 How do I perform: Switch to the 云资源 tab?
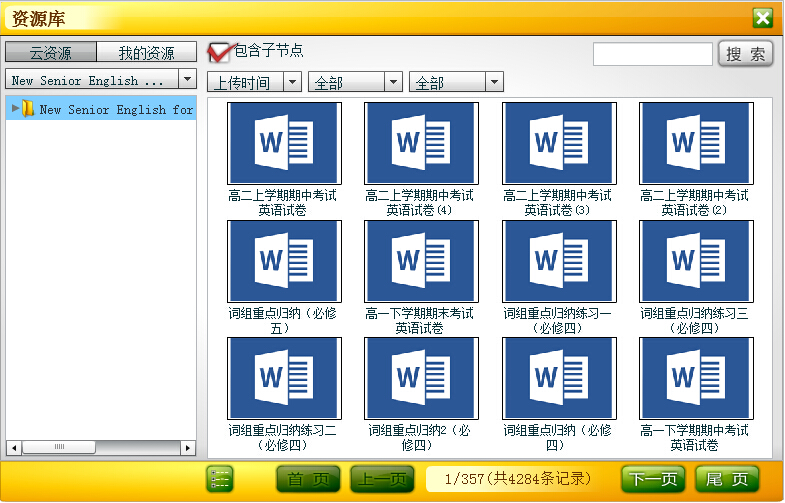[x=50, y=53]
